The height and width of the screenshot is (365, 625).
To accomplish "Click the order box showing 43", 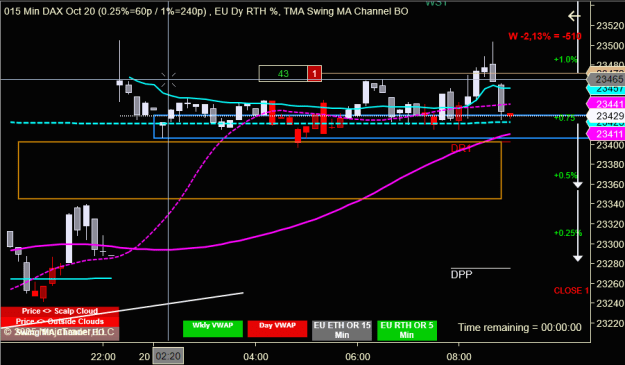I will 283,74.
